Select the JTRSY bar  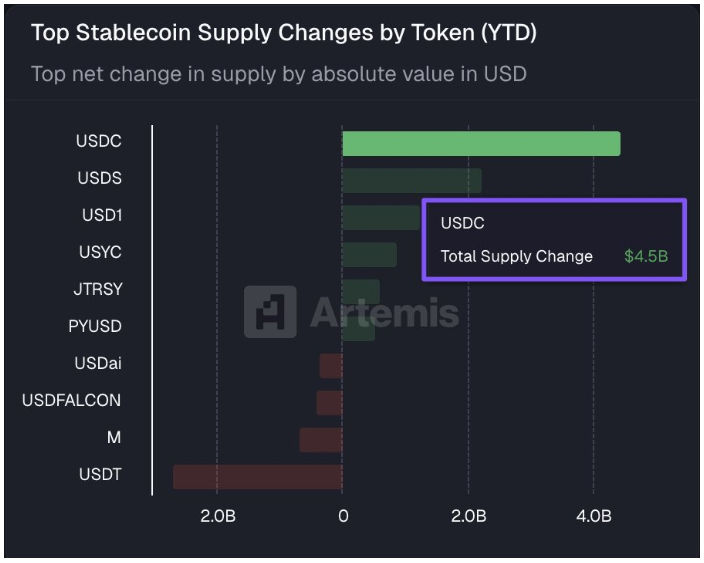tap(360, 291)
